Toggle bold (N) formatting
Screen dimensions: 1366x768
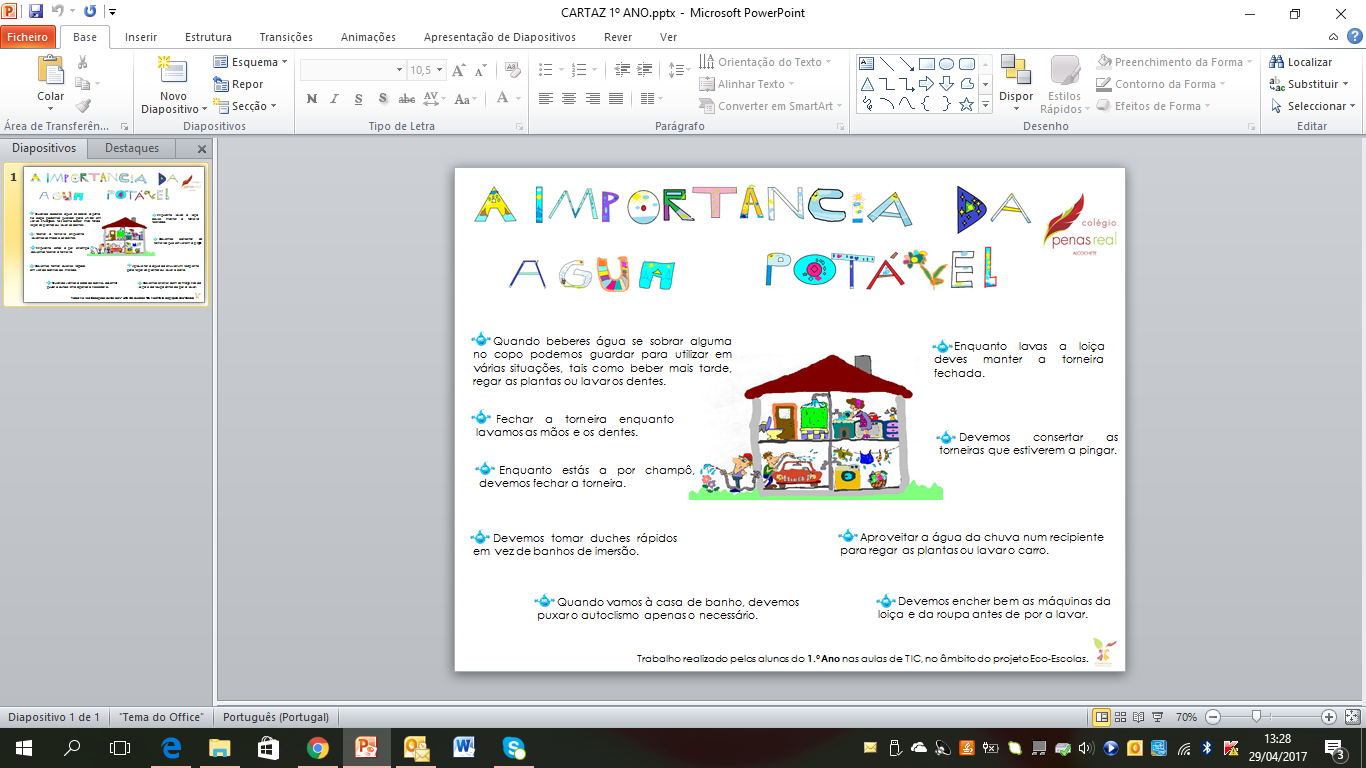pyautogui.click(x=311, y=99)
